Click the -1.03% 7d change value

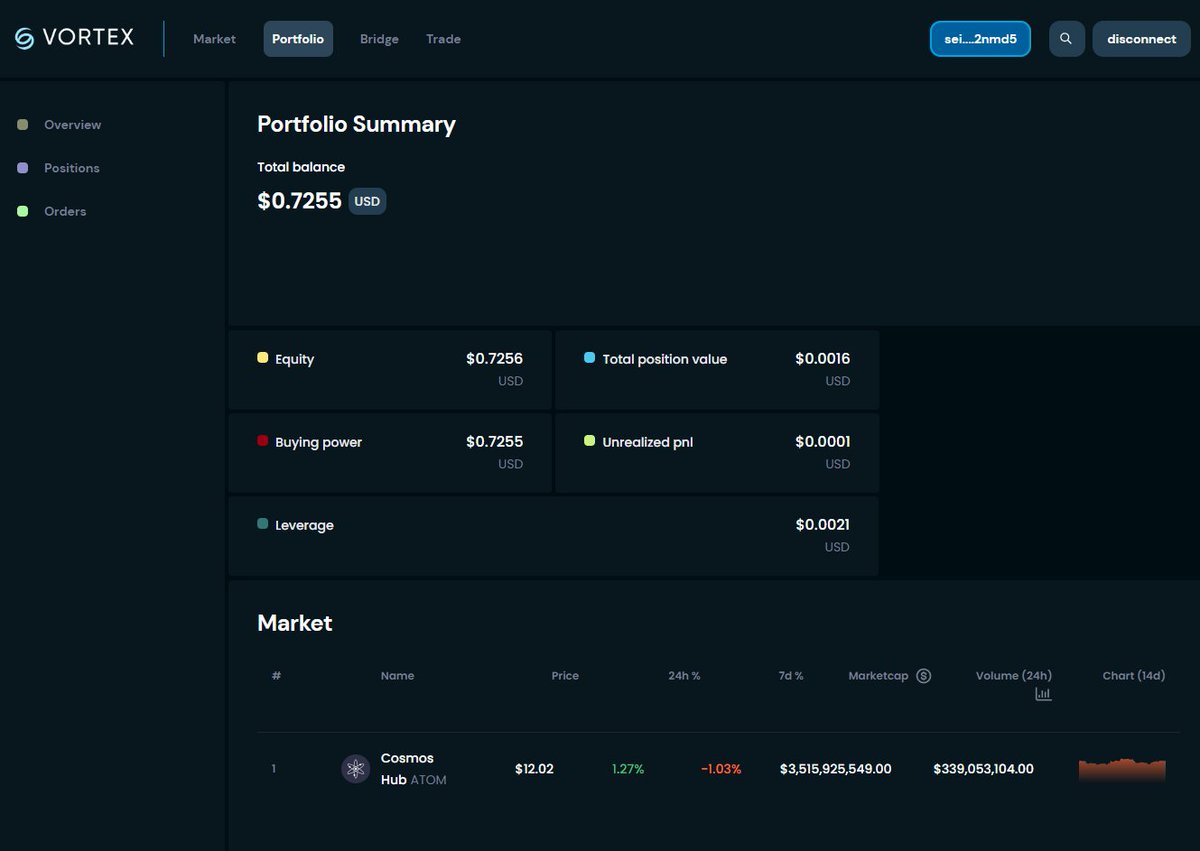pyautogui.click(x=721, y=769)
